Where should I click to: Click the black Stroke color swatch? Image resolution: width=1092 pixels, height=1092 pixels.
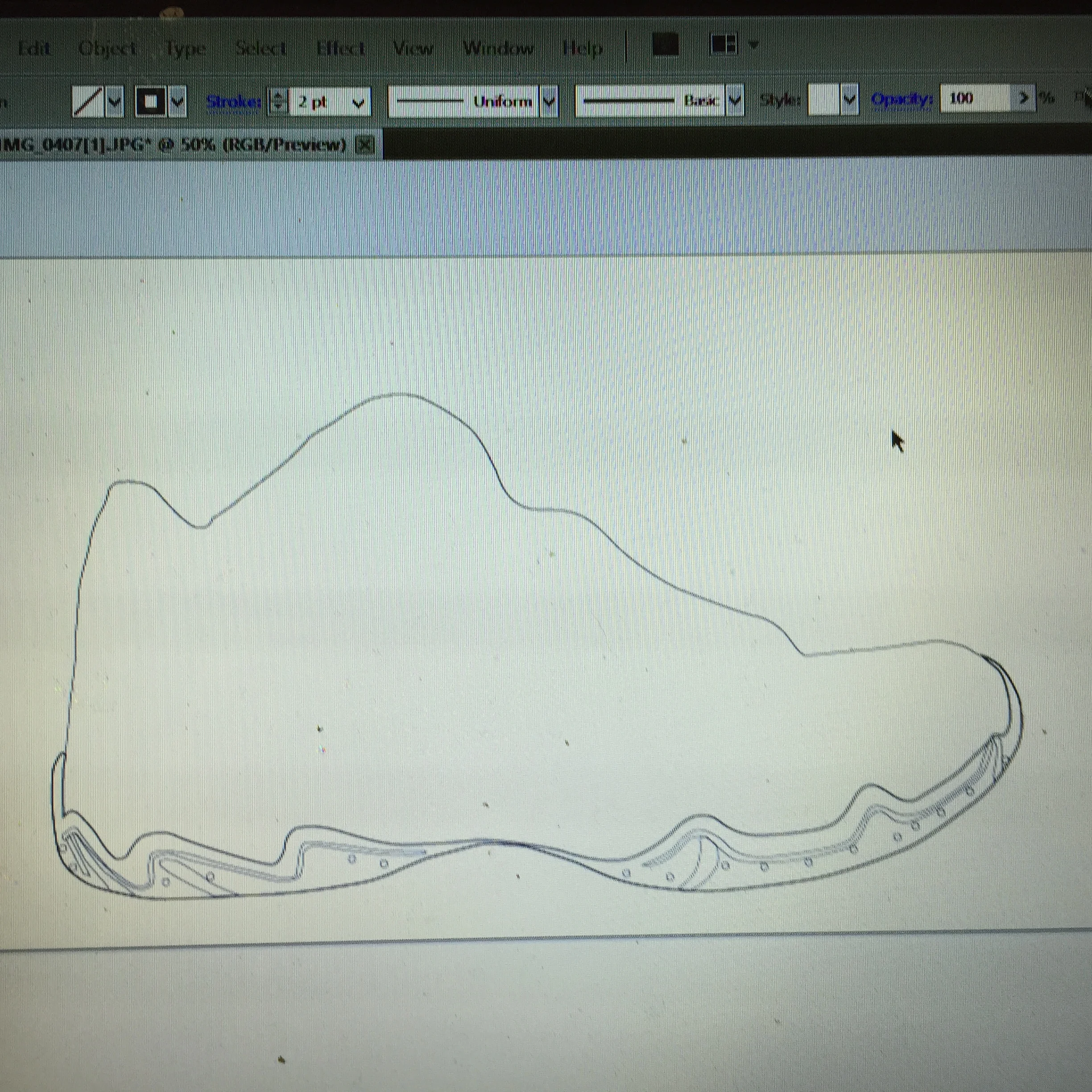point(150,102)
